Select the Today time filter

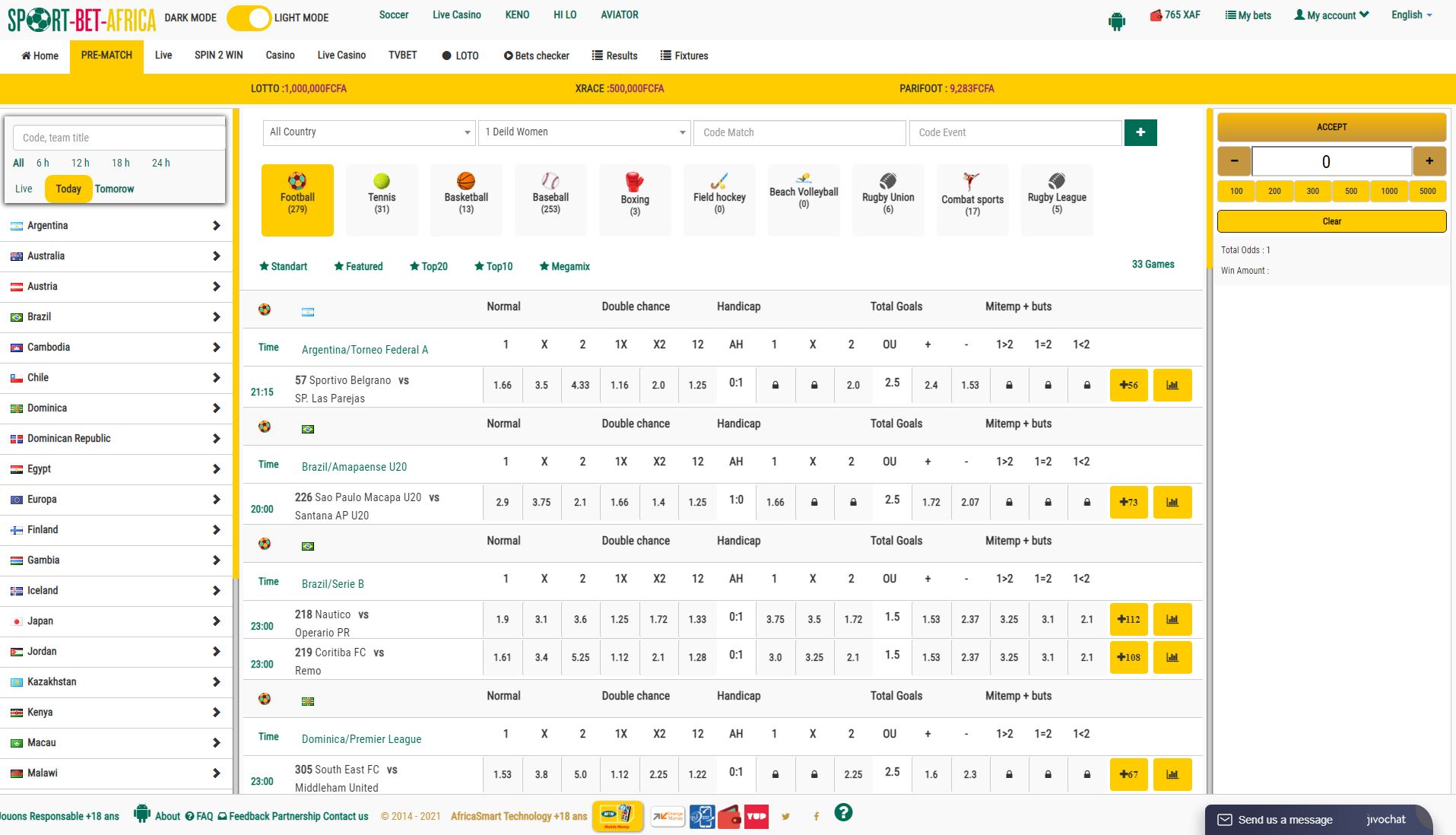(x=68, y=189)
